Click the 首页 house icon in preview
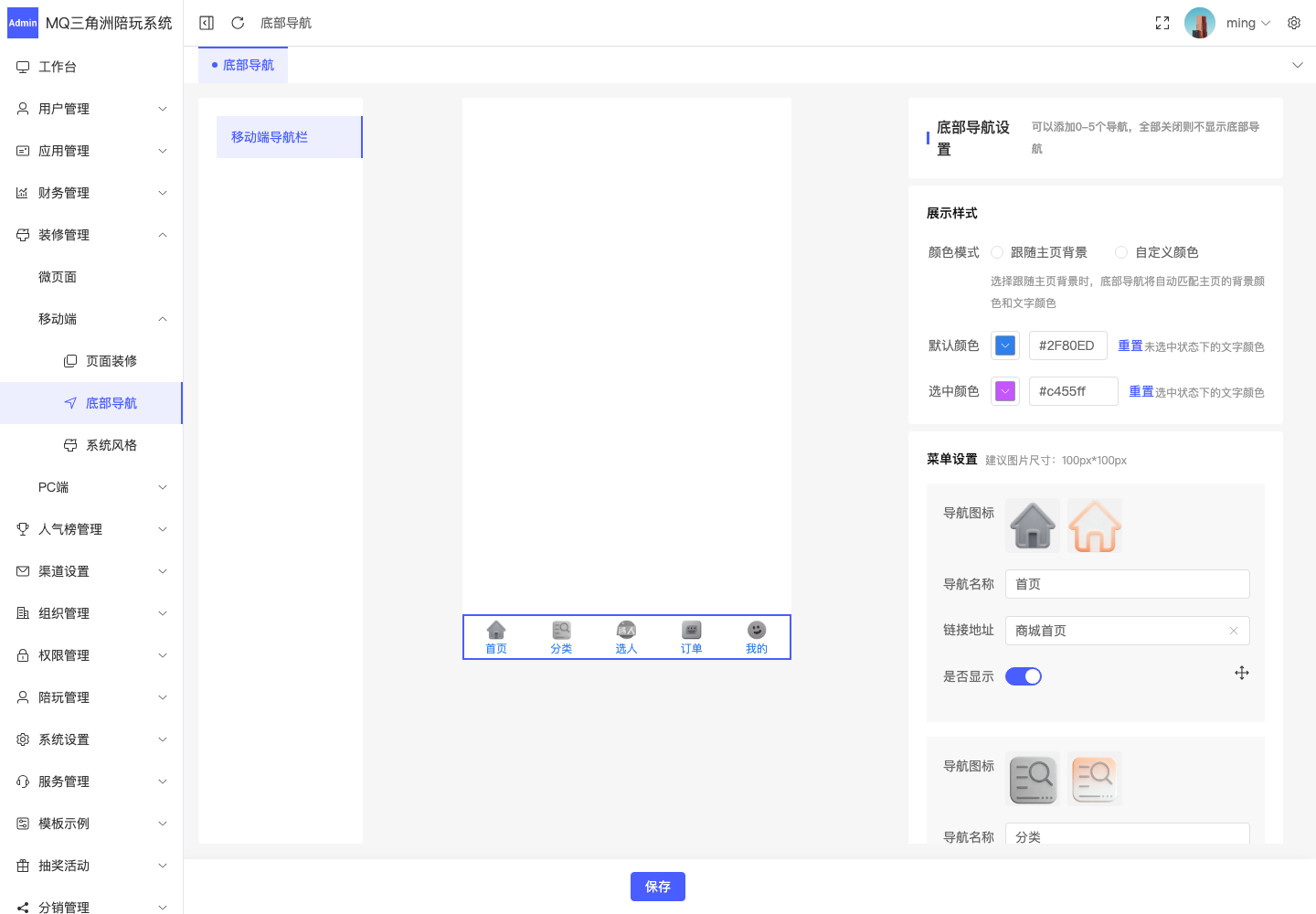This screenshot has width=1316, height=914. pyautogui.click(x=496, y=630)
